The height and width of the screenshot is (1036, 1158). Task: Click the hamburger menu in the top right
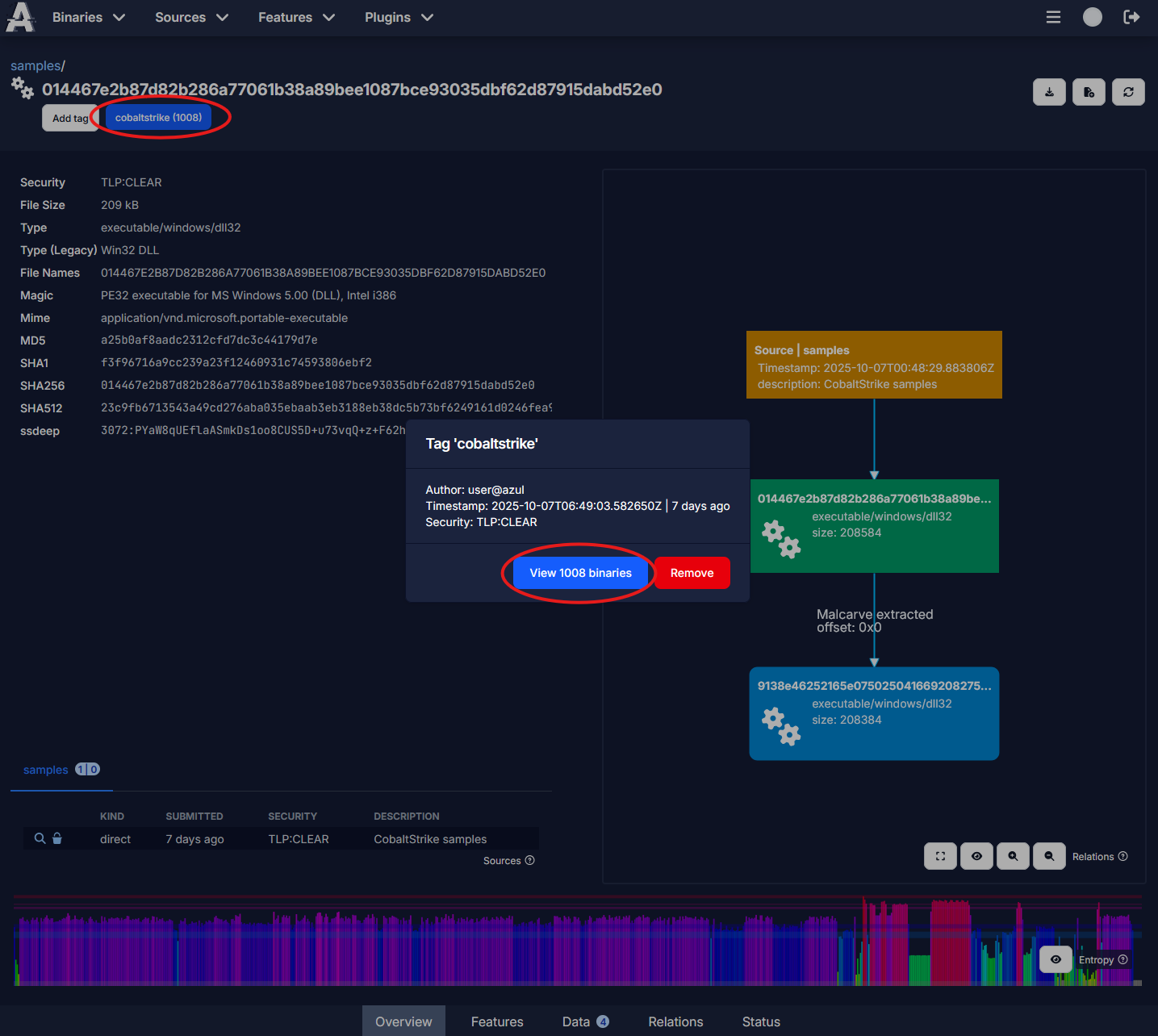(x=1053, y=17)
